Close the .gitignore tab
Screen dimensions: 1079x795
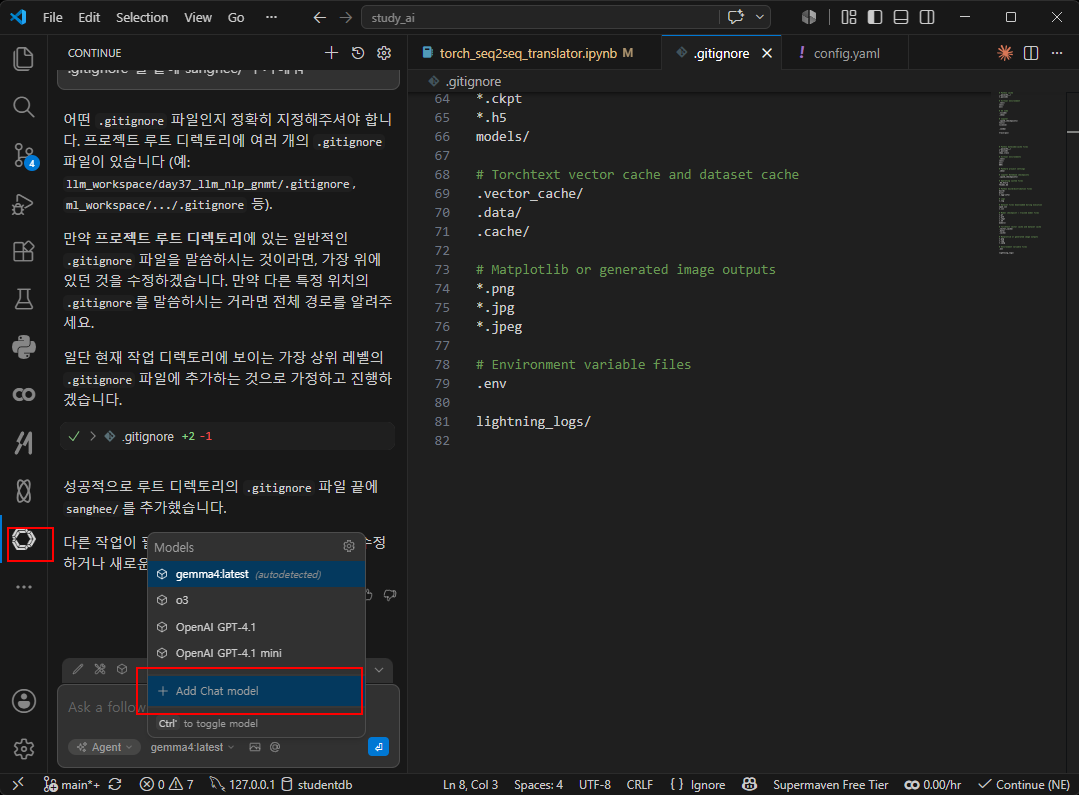(x=767, y=53)
